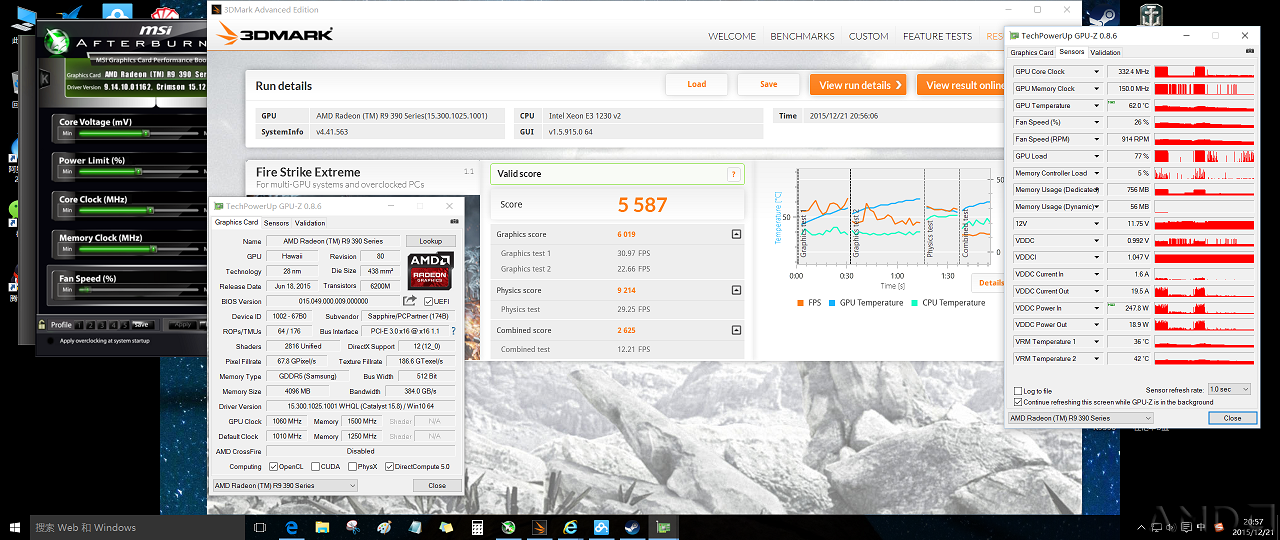Collapse the Physics score section
1280x540 pixels.
click(736, 291)
